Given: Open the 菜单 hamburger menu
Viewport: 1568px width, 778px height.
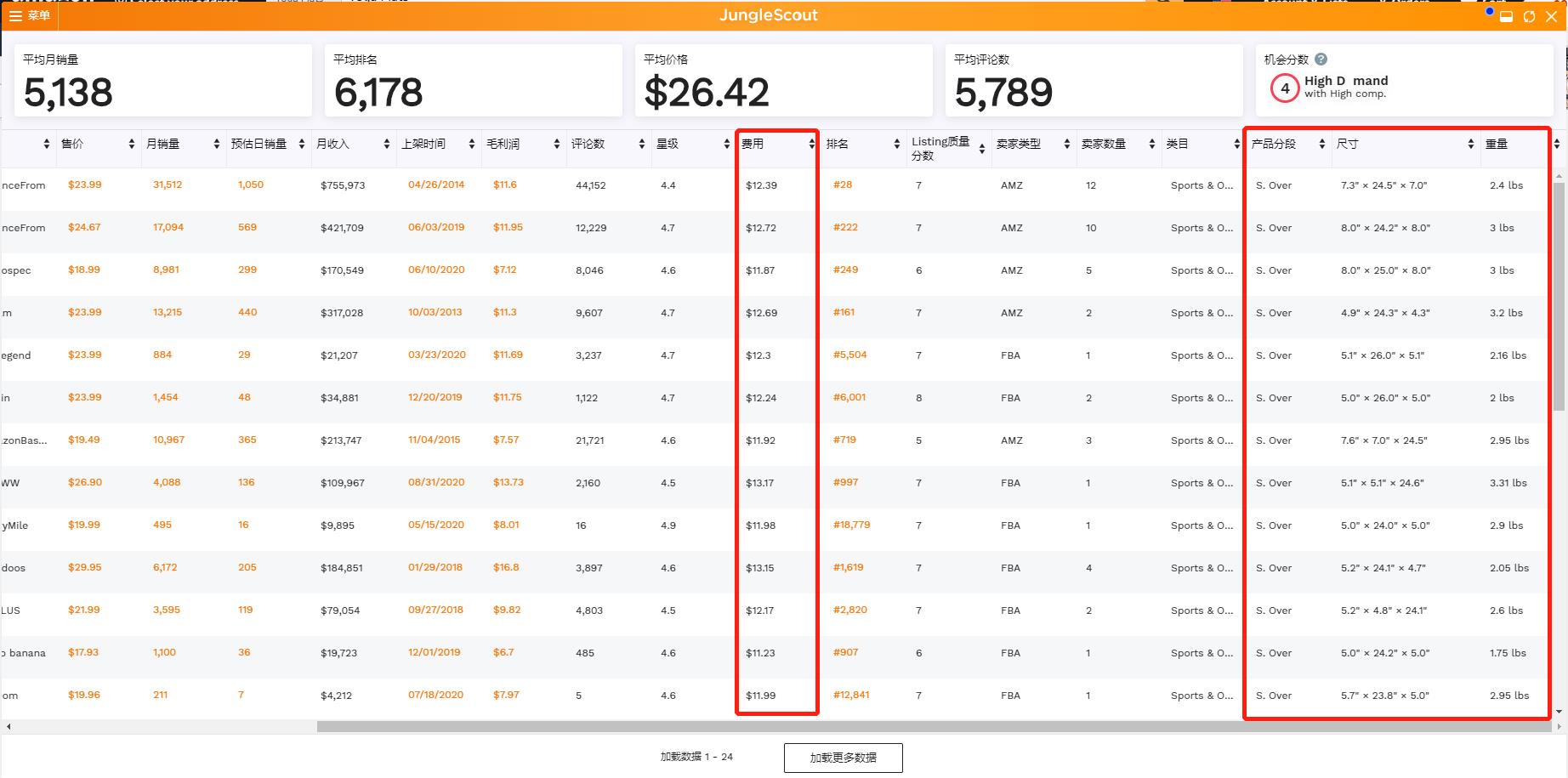Looking at the screenshot, I should pos(29,15).
